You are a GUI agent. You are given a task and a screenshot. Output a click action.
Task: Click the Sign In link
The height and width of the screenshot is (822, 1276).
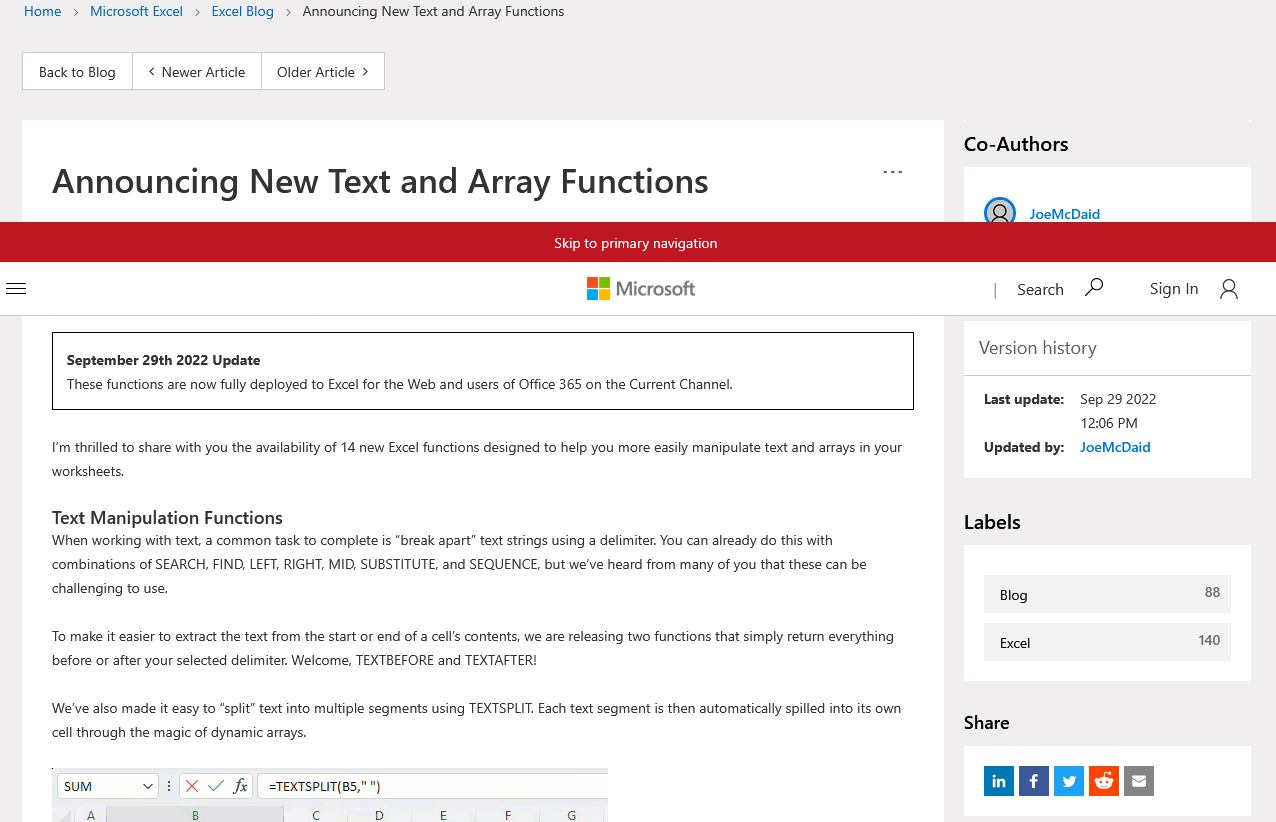tap(1174, 288)
